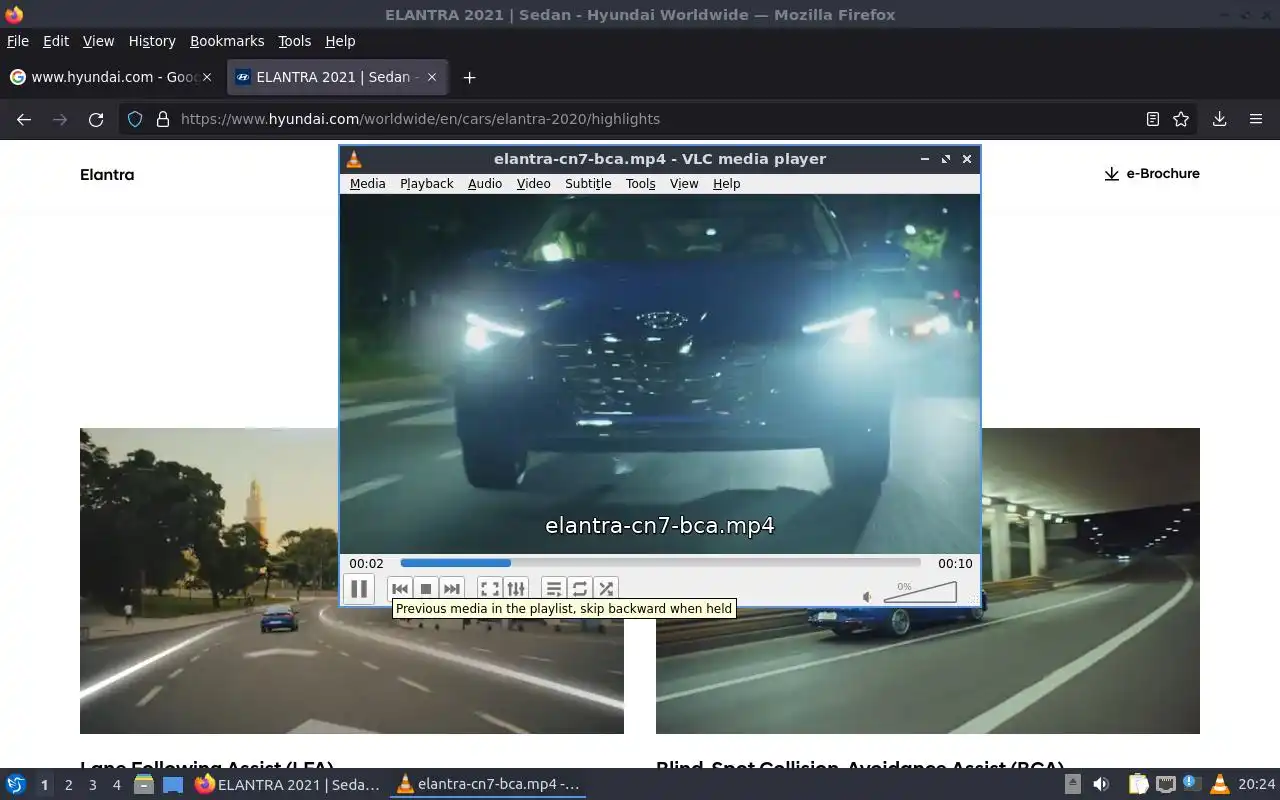Open the file manager from taskbar
Image resolution: width=1280 pixels, height=800 pixels.
[x=144, y=785]
